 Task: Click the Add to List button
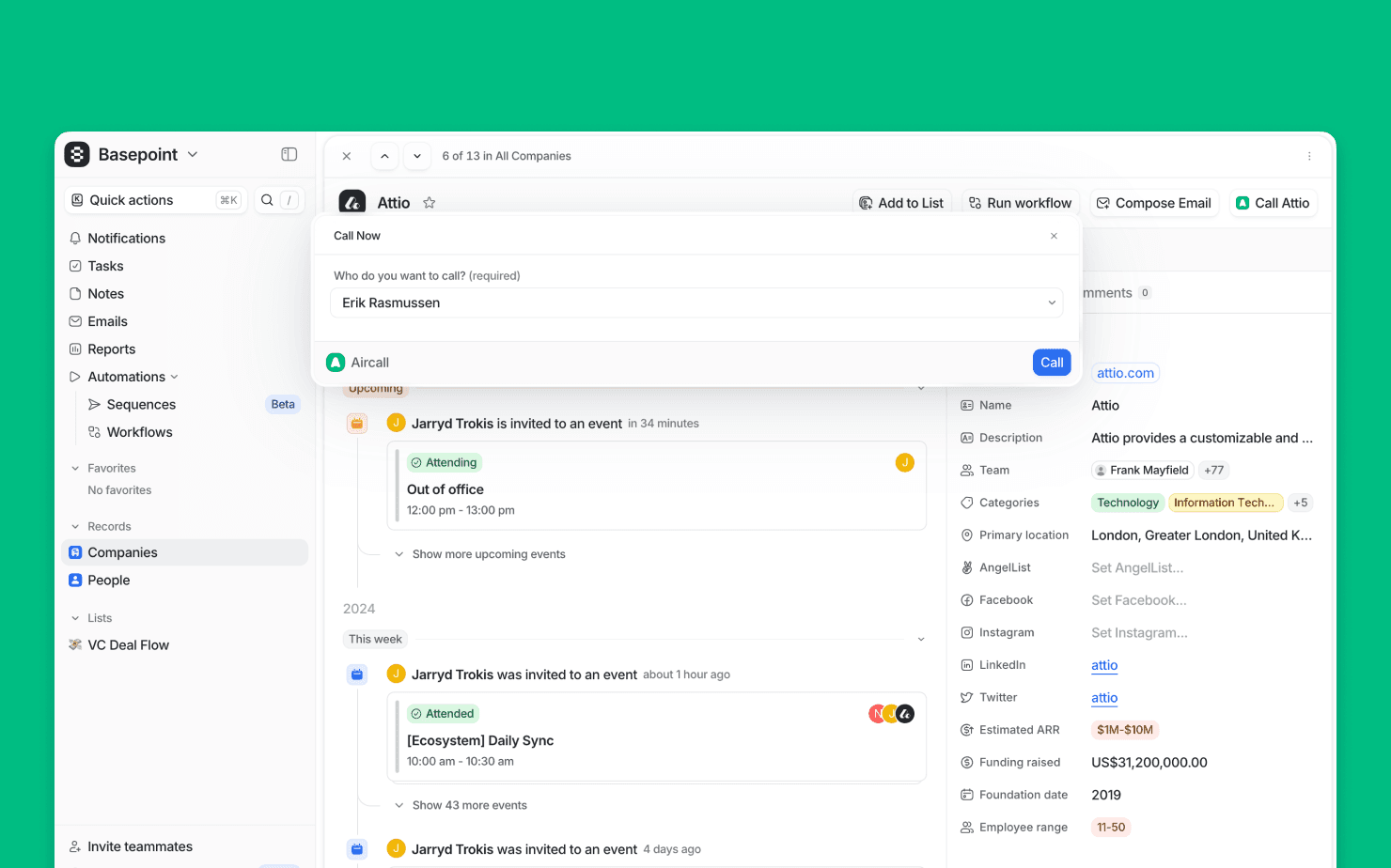pos(901,203)
